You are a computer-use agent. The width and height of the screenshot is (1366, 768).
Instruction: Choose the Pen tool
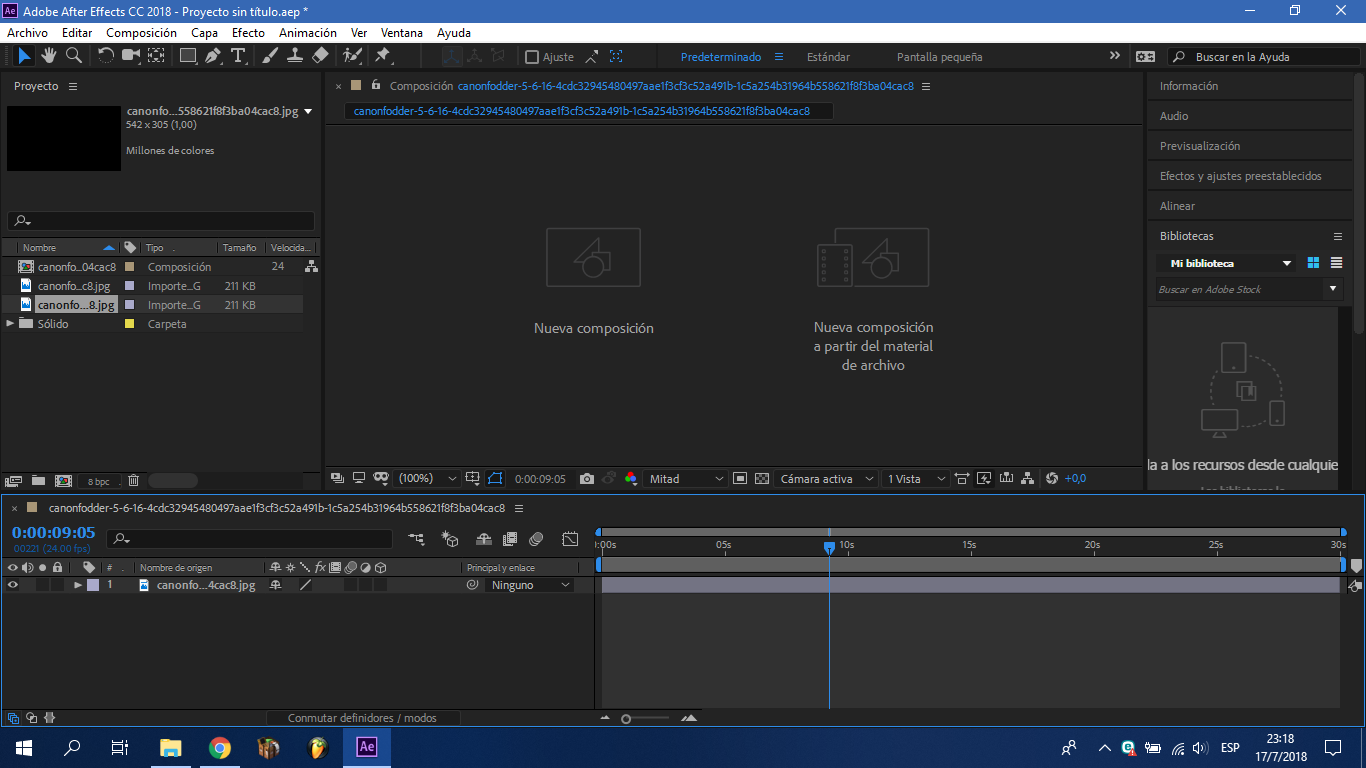213,56
